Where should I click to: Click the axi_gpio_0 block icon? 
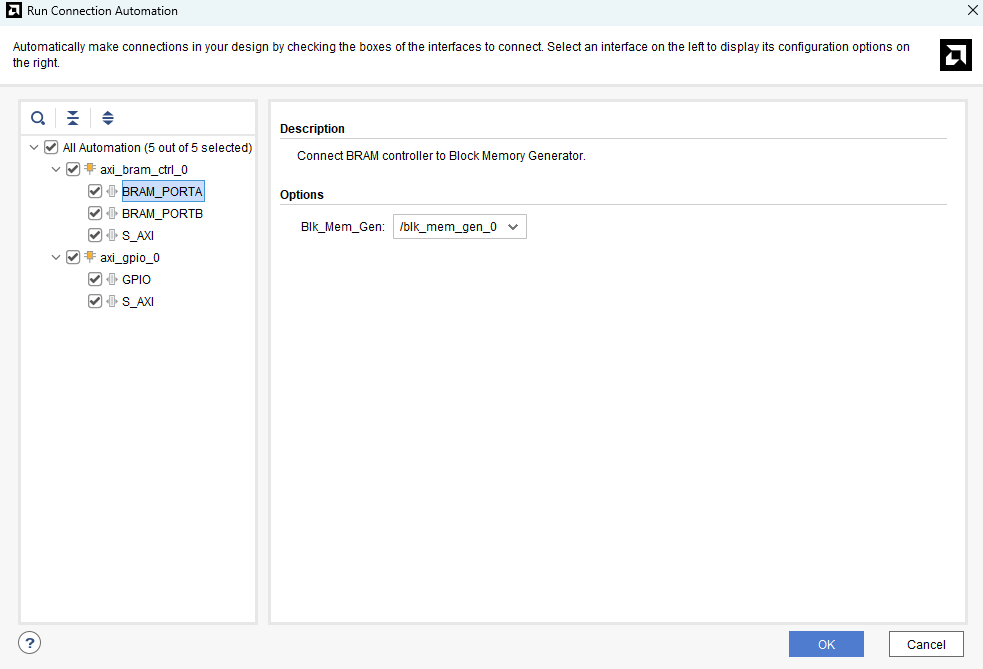[90, 258]
